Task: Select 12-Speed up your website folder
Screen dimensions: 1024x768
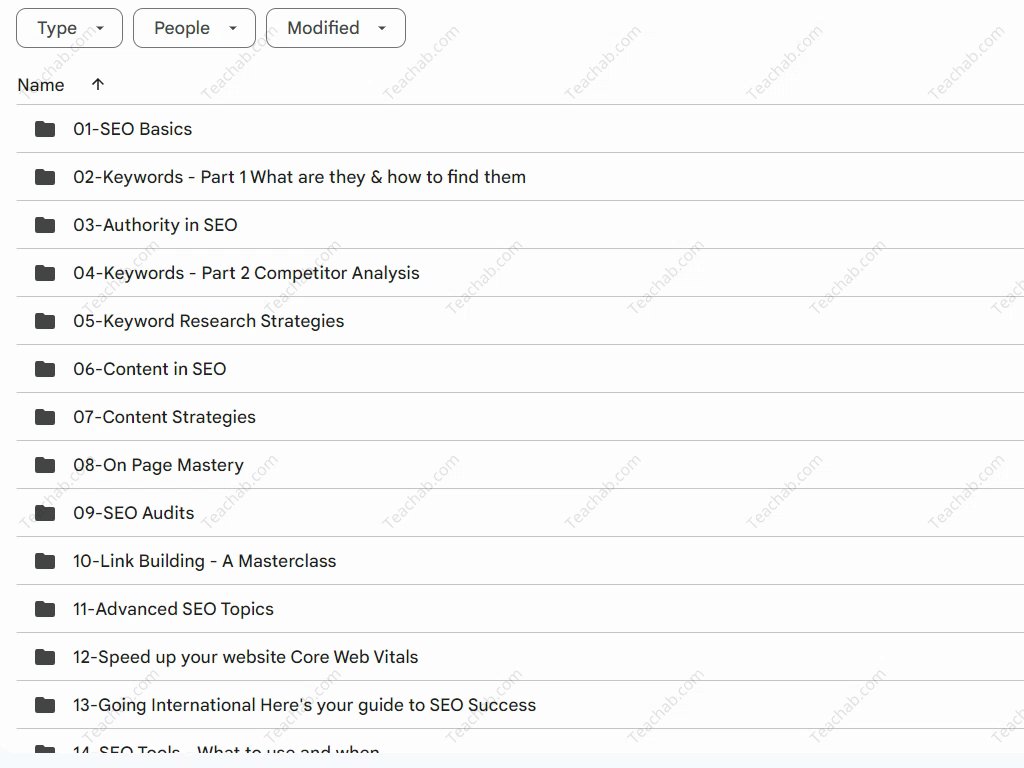Action: coord(245,657)
